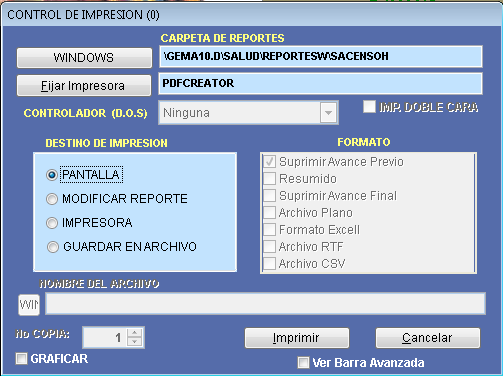The width and height of the screenshot is (503, 376).
Task: Click the CONTROL DE IMPRESION title bar
Action: click(x=252, y=15)
